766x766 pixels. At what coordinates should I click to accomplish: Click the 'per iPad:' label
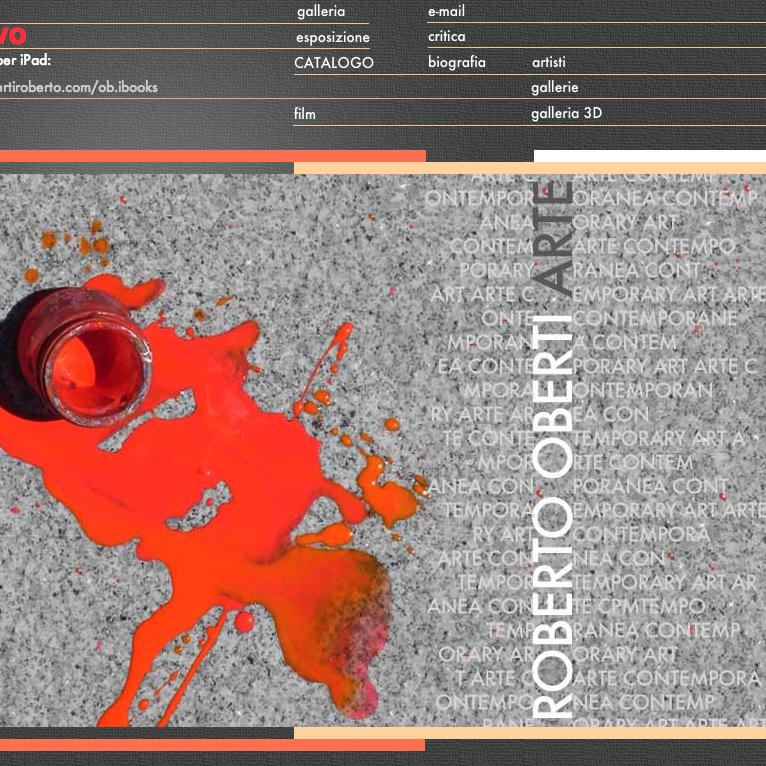25,61
